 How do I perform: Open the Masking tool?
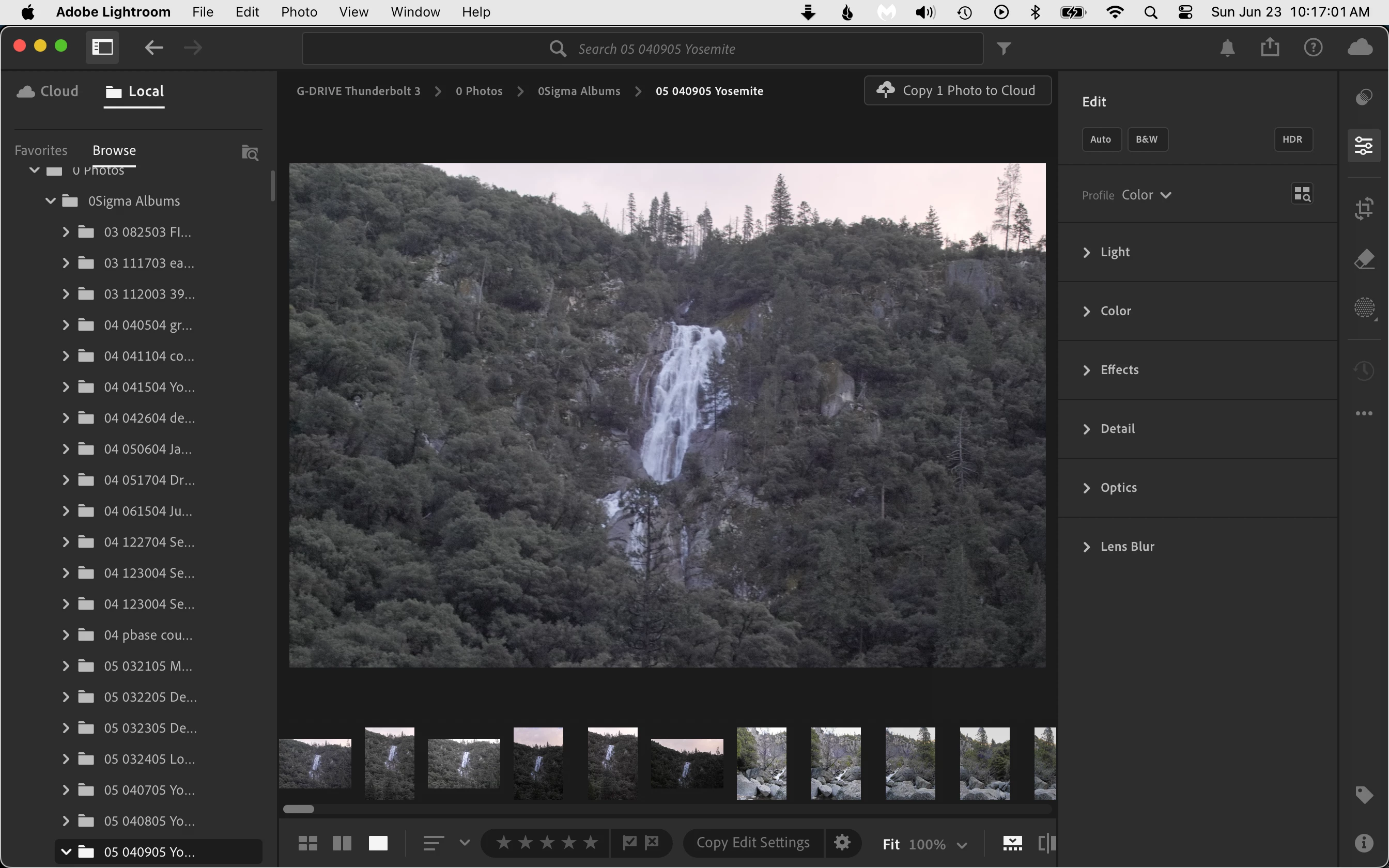click(1364, 308)
